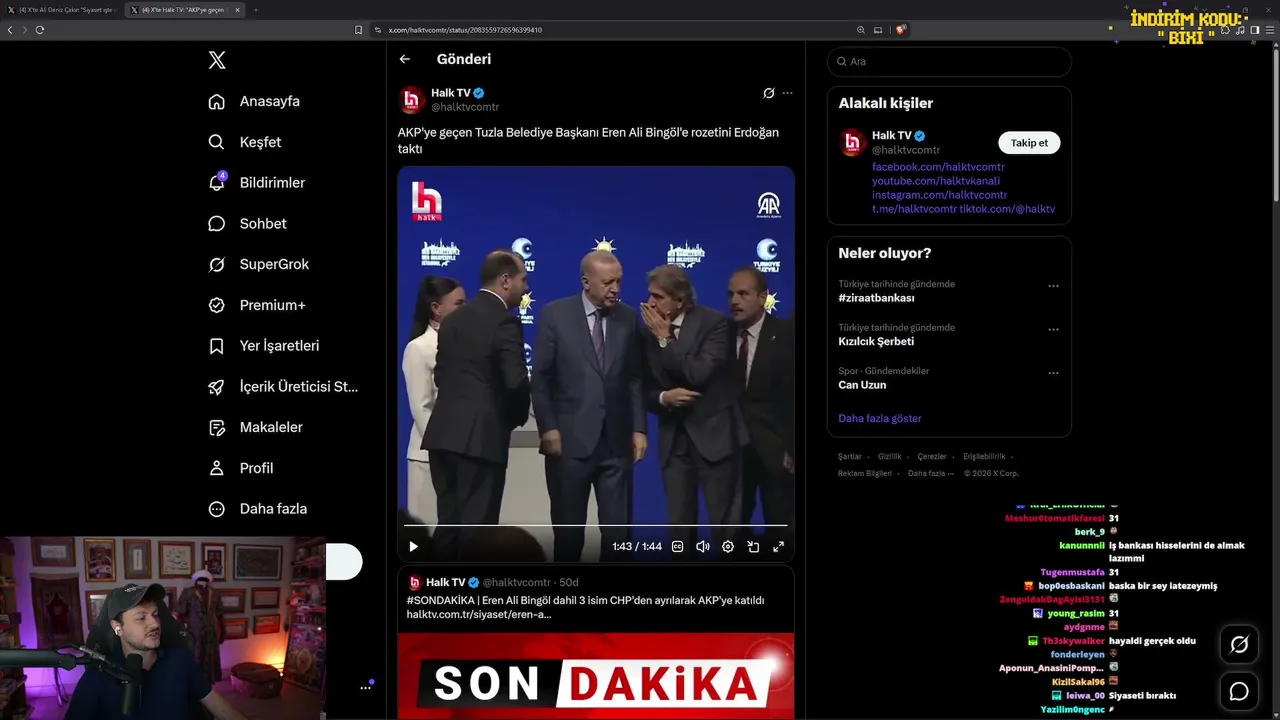The width and height of the screenshot is (1280, 720).
Task: Open instagram.com/halktvcomtr link
Action: (x=940, y=195)
